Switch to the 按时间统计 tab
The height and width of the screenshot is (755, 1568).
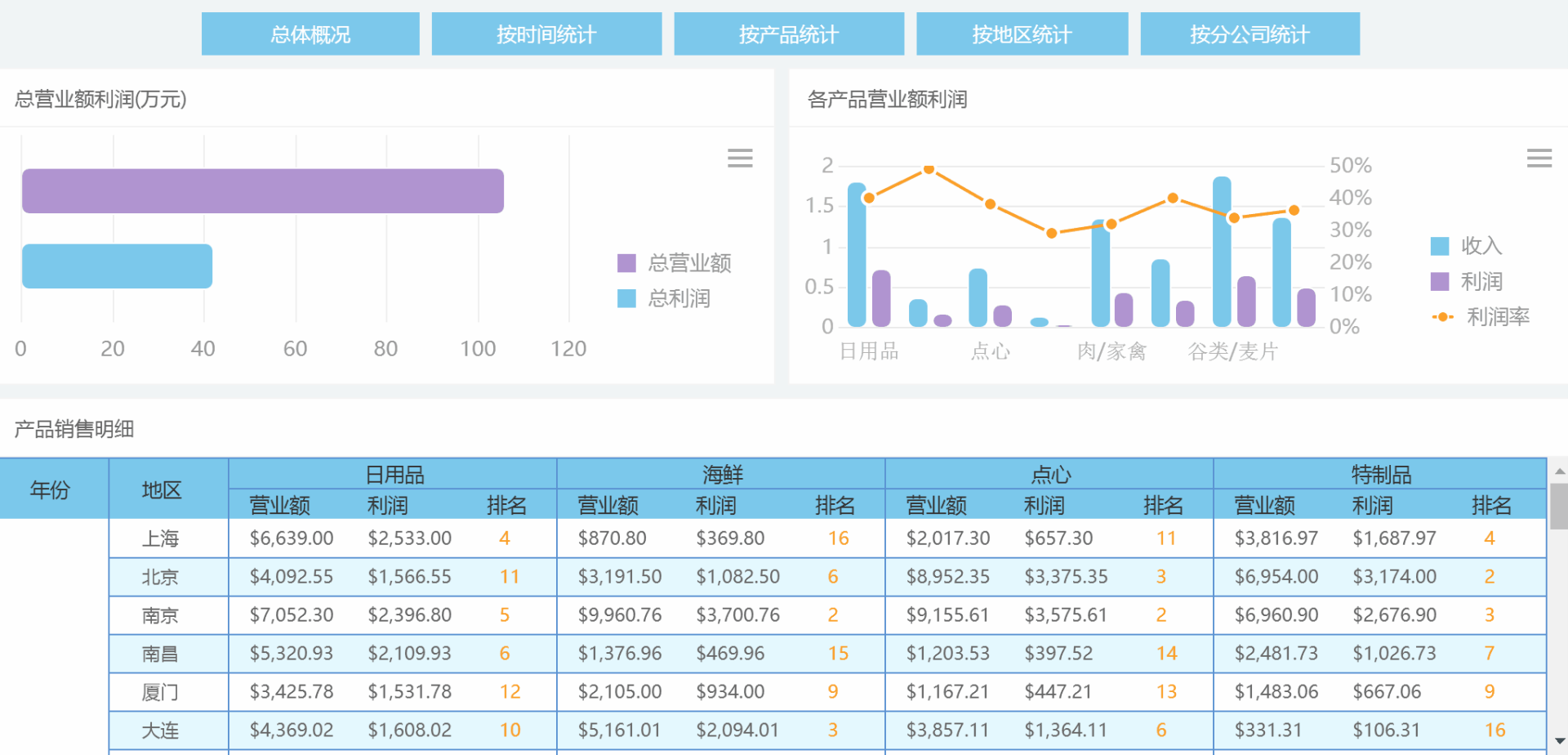pyautogui.click(x=546, y=34)
